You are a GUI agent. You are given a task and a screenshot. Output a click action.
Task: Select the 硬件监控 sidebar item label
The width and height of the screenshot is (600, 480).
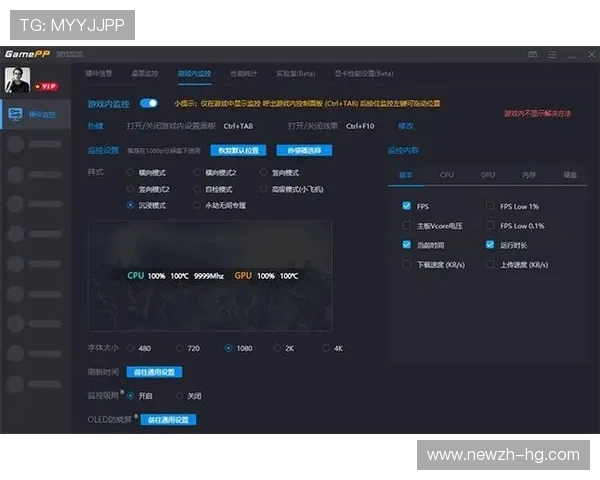tap(42, 114)
